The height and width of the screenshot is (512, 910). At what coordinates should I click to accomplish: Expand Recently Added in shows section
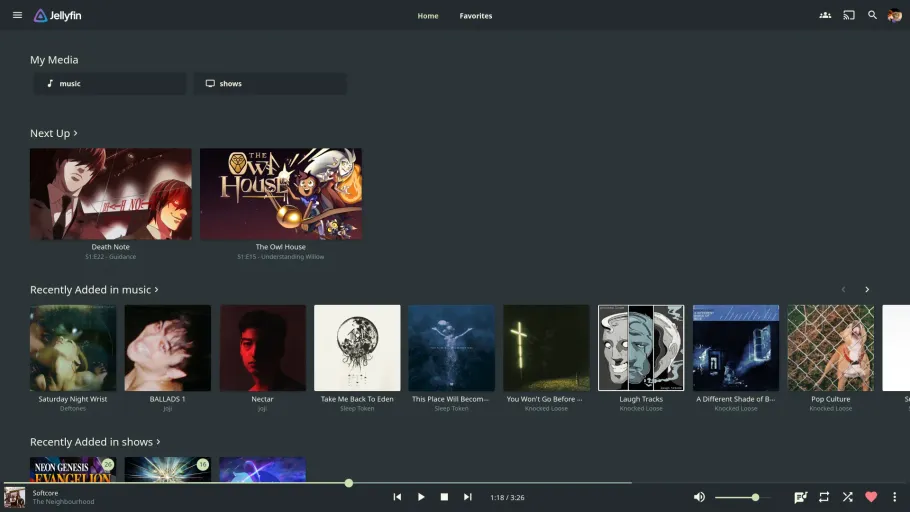(x=95, y=442)
